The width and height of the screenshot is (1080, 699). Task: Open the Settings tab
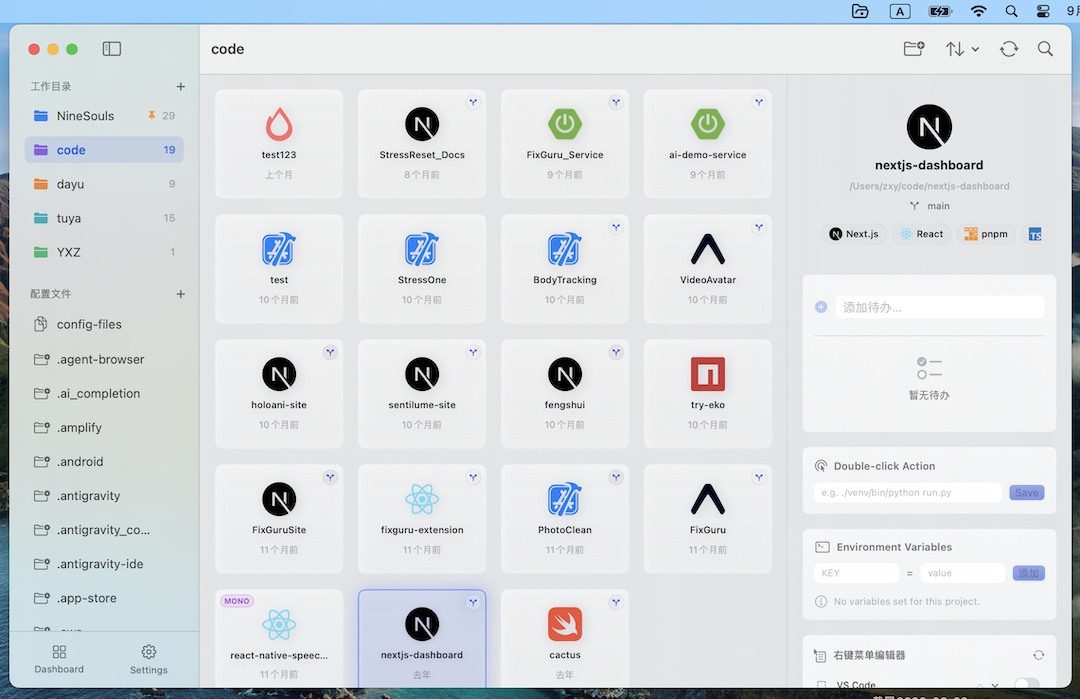click(149, 659)
